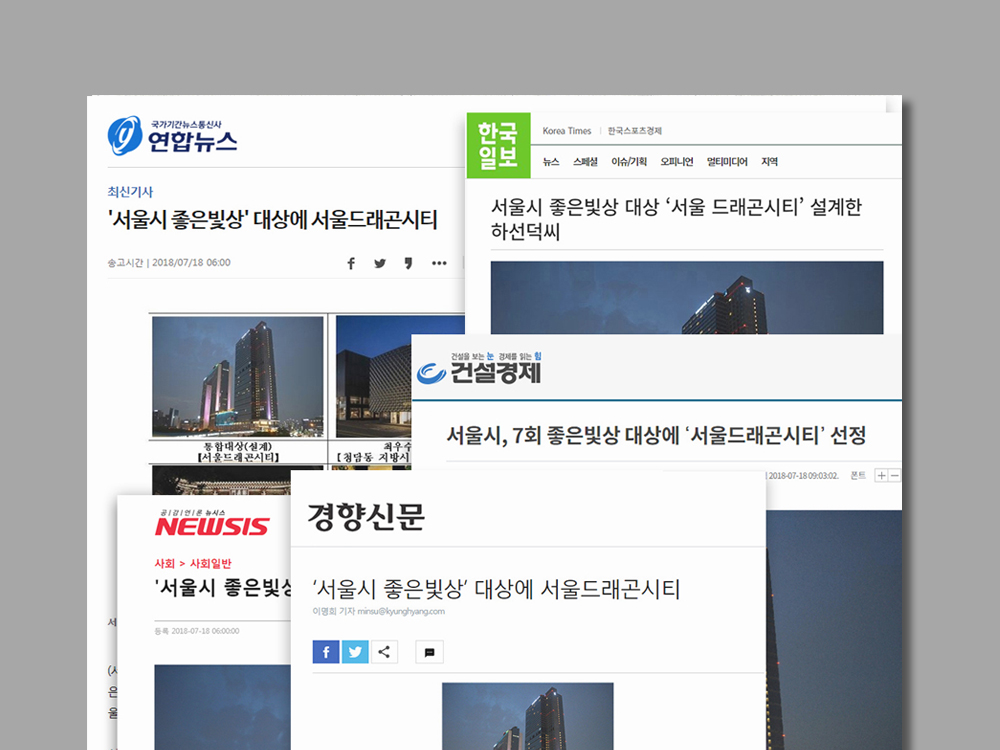
Task: Share Yonhap article on Facebook
Action: tap(351, 263)
